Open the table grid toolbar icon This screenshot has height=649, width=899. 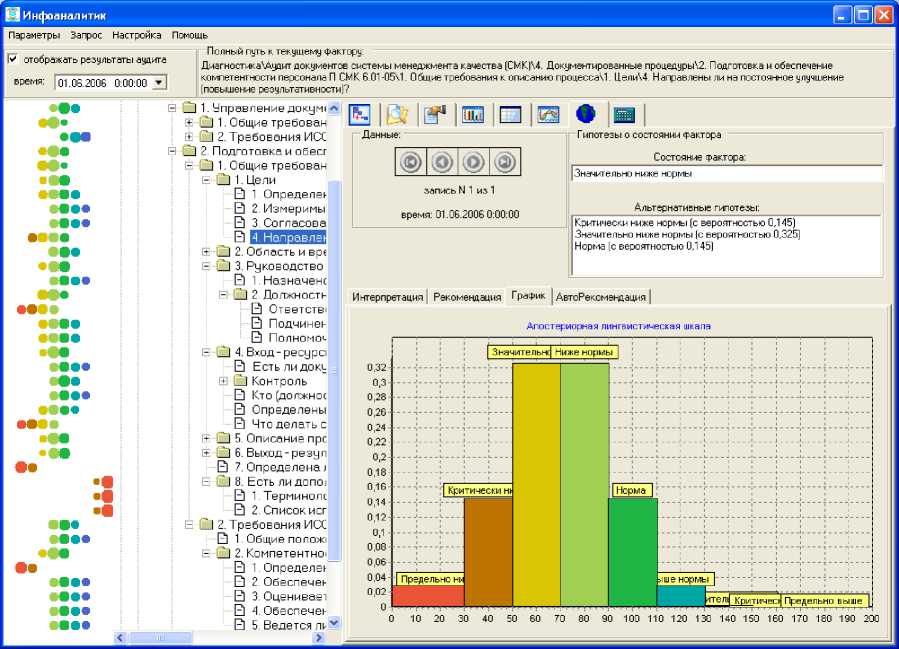(510, 114)
